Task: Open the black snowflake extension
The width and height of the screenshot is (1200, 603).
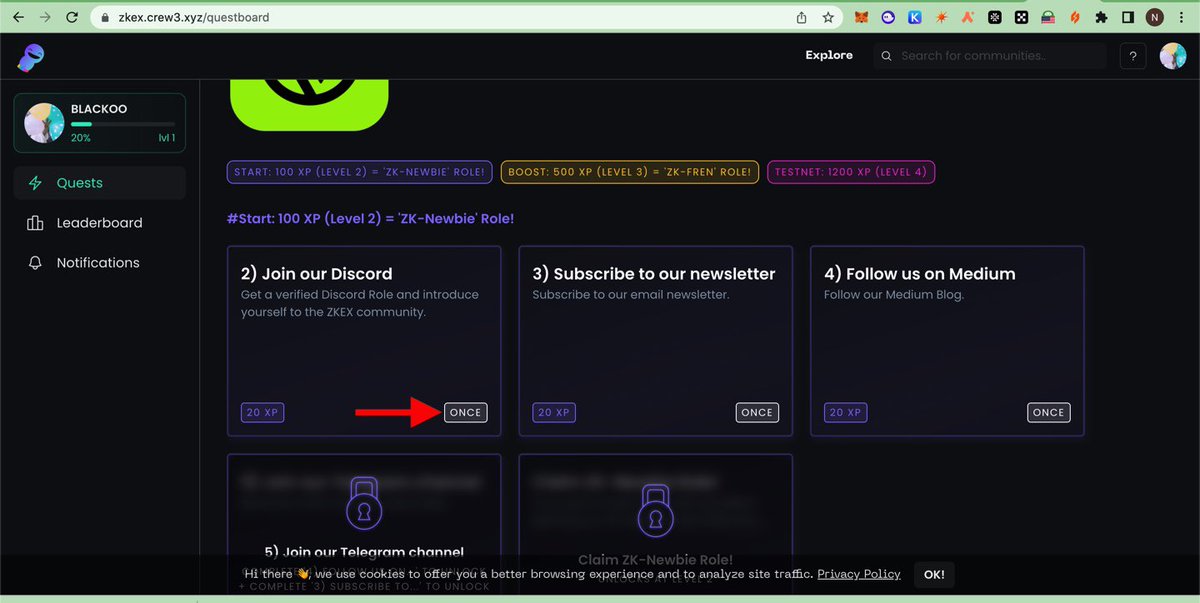Action: click(x=995, y=17)
